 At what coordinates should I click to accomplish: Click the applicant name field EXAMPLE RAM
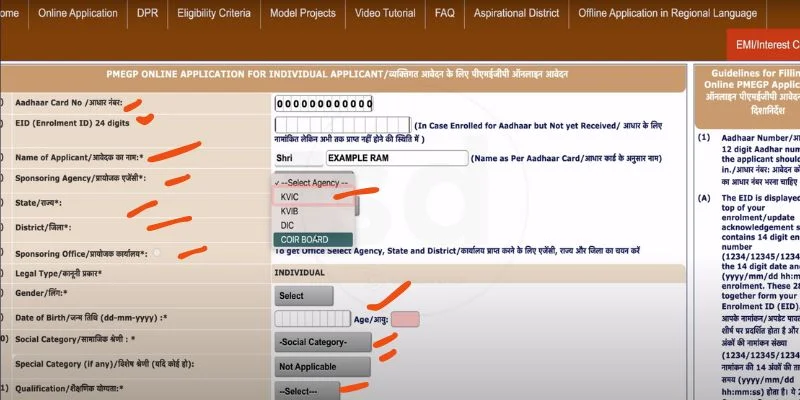(x=397, y=158)
